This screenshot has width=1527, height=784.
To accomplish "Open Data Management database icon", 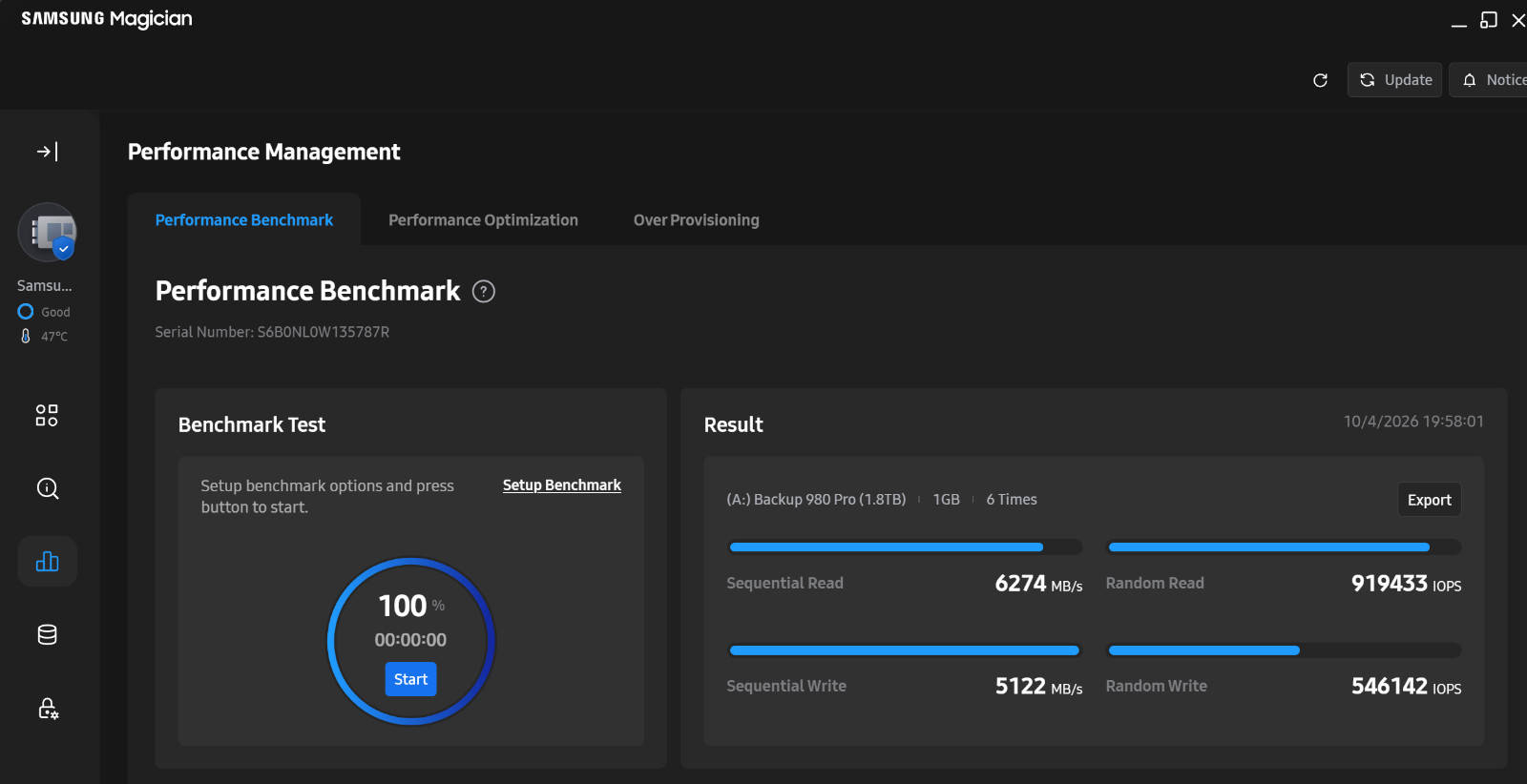I will click(x=47, y=634).
